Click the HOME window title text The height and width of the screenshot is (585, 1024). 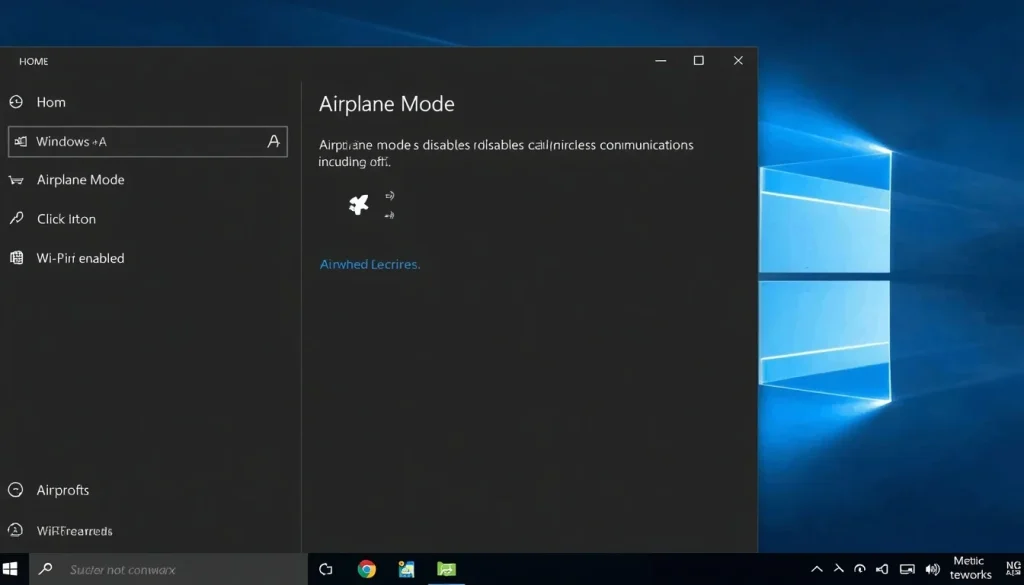[x=33, y=61]
